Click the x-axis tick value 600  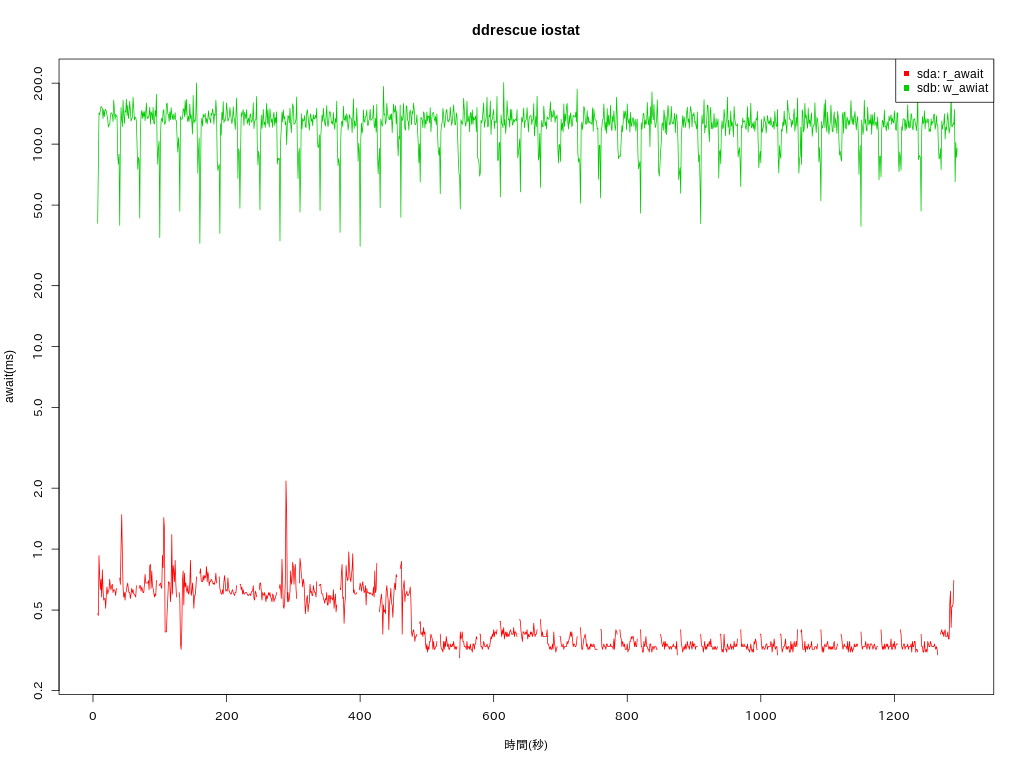494,716
